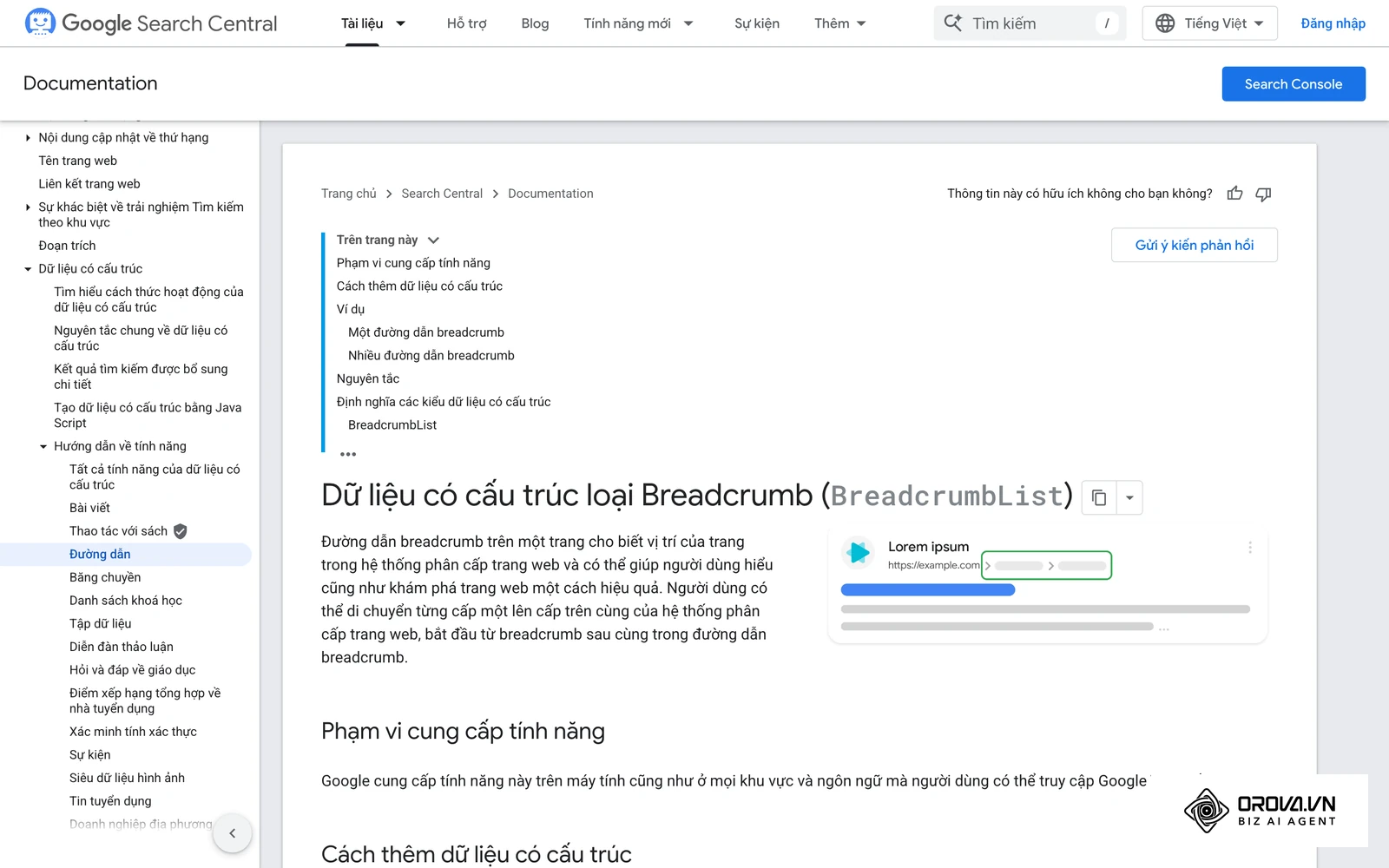Image resolution: width=1389 pixels, height=868 pixels.
Task: Click the Search Console button
Action: (x=1294, y=84)
